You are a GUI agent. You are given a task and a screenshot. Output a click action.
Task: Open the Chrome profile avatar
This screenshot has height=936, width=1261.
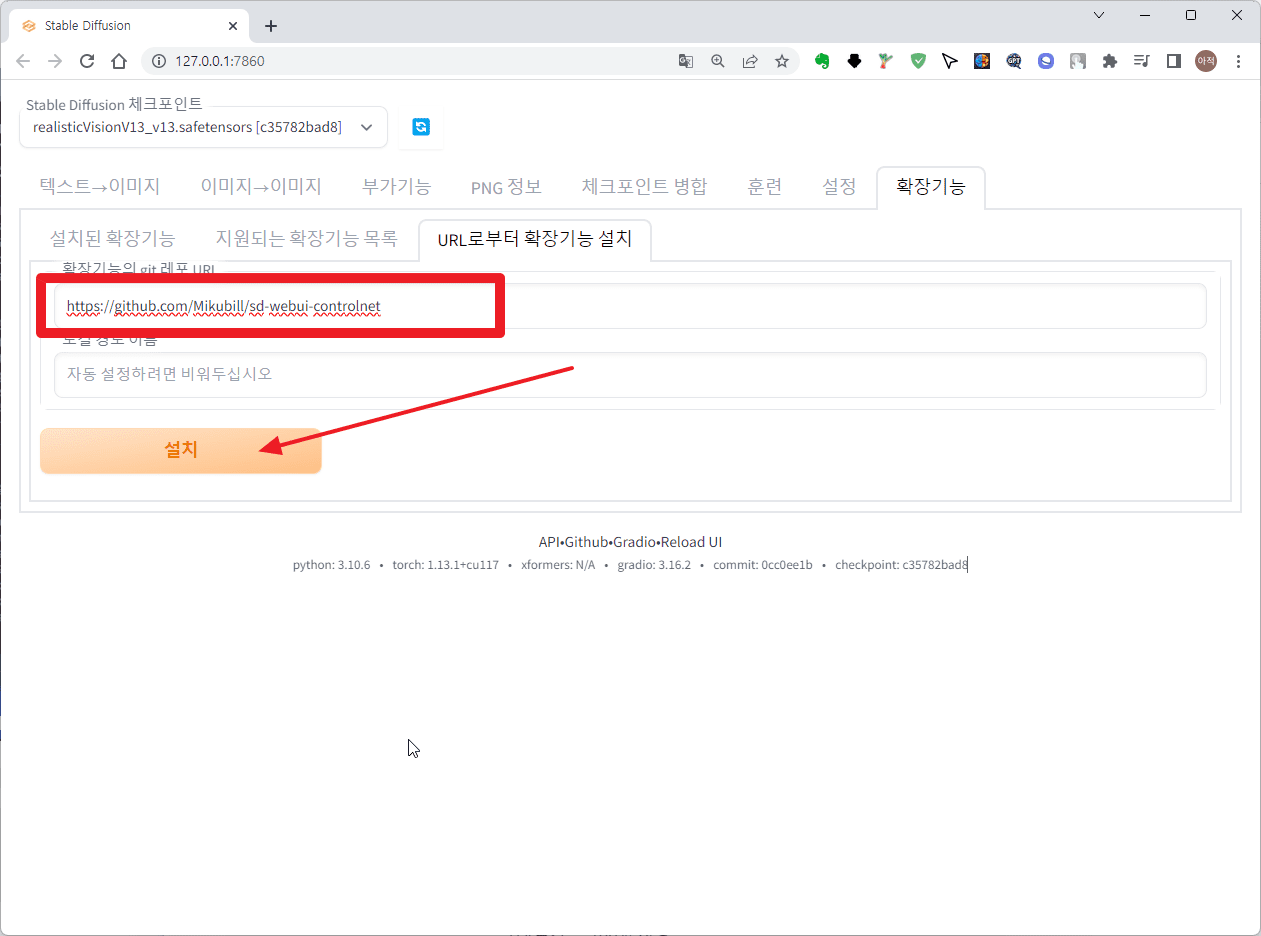[x=1206, y=61]
